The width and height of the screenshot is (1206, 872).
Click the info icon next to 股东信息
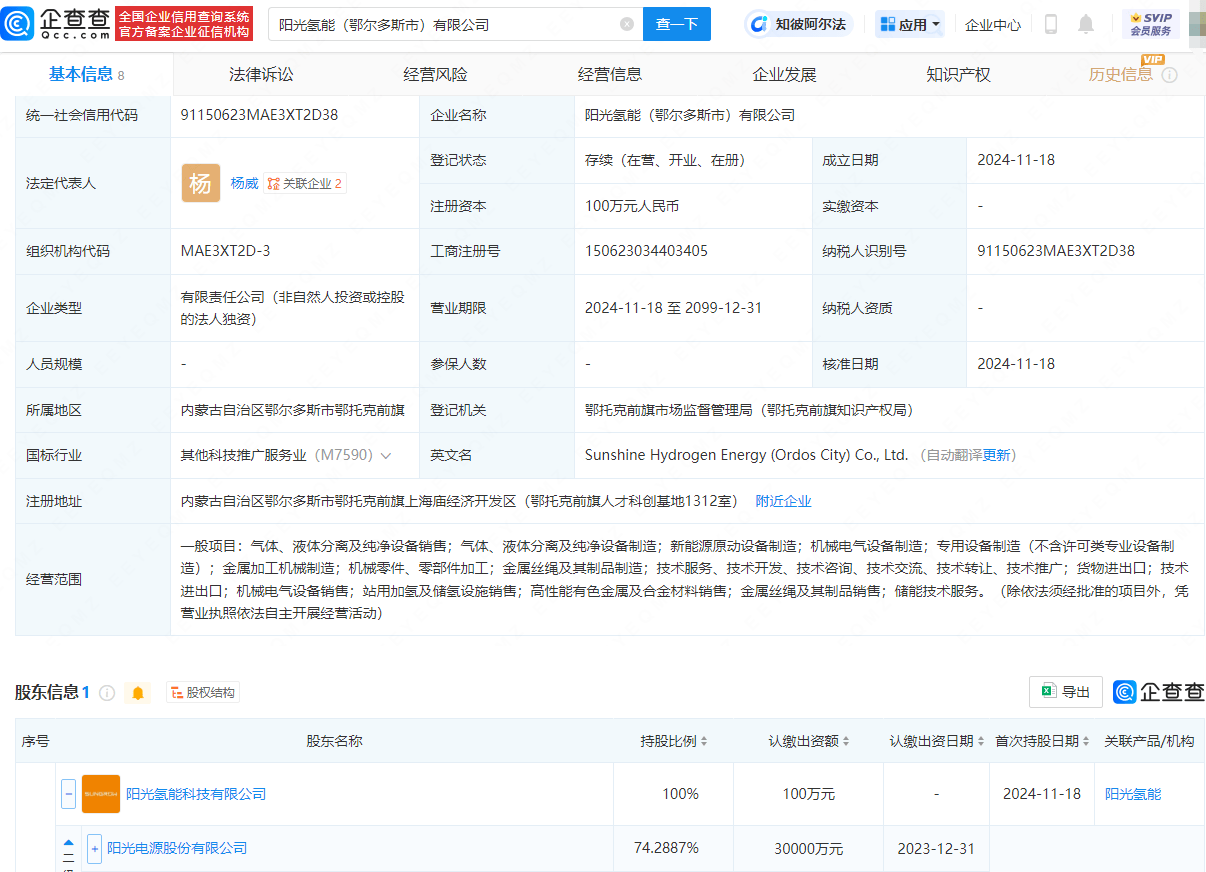(x=107, y=693)
